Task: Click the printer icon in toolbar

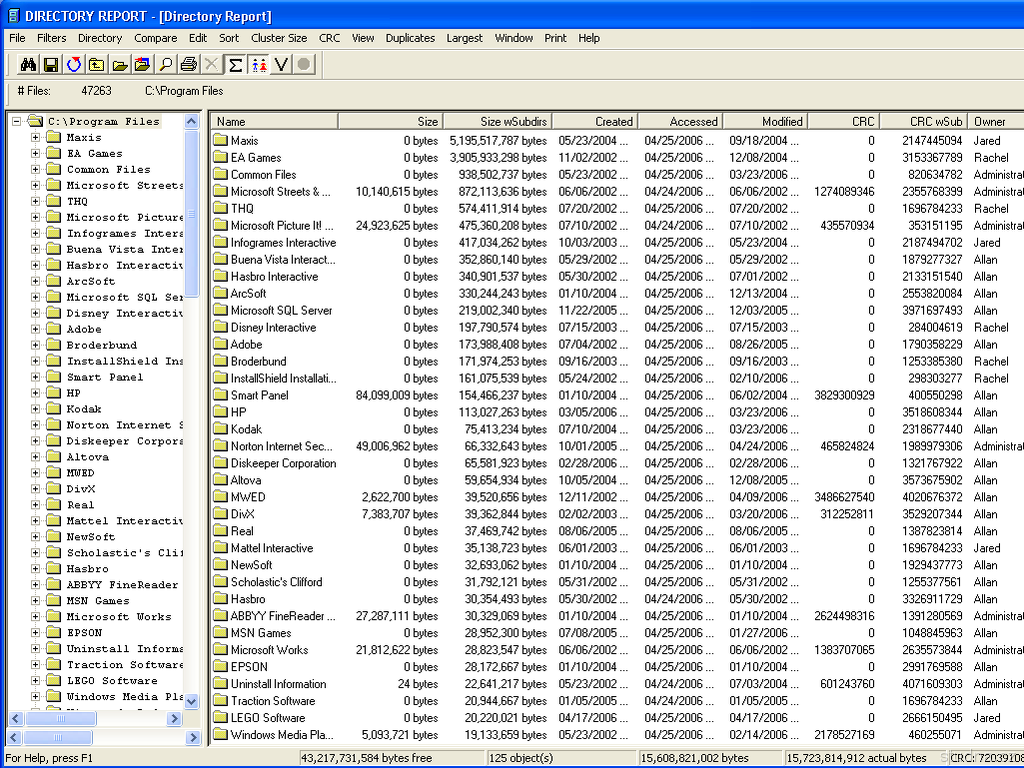Action: click(x=188, y=65)
